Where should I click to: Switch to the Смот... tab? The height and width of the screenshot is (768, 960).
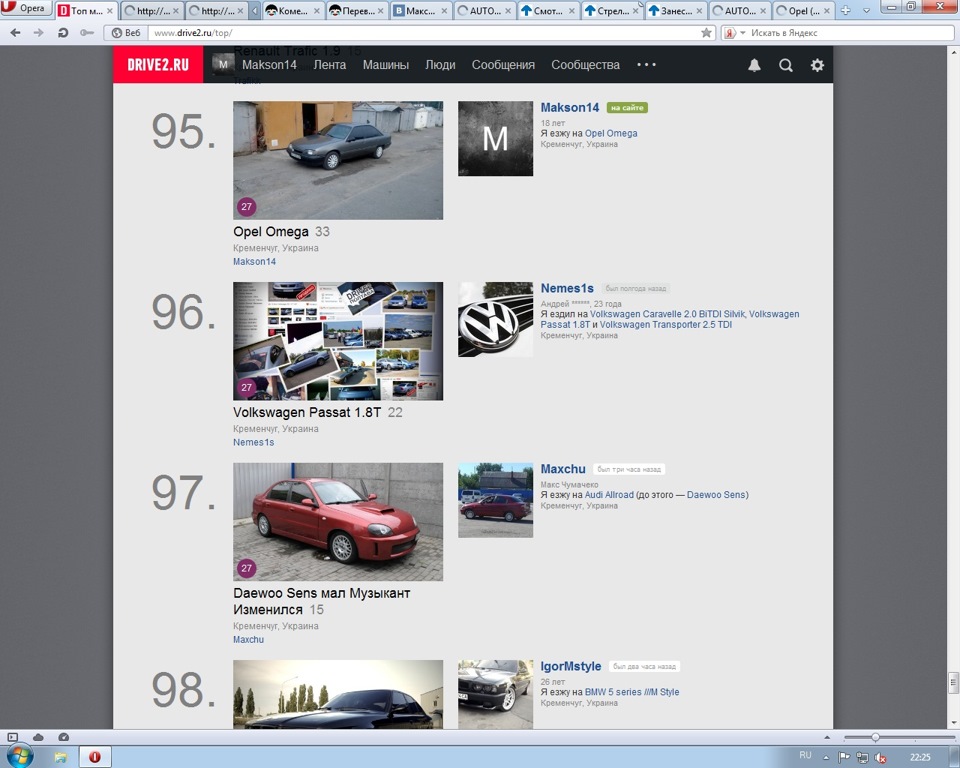[548, 10]
